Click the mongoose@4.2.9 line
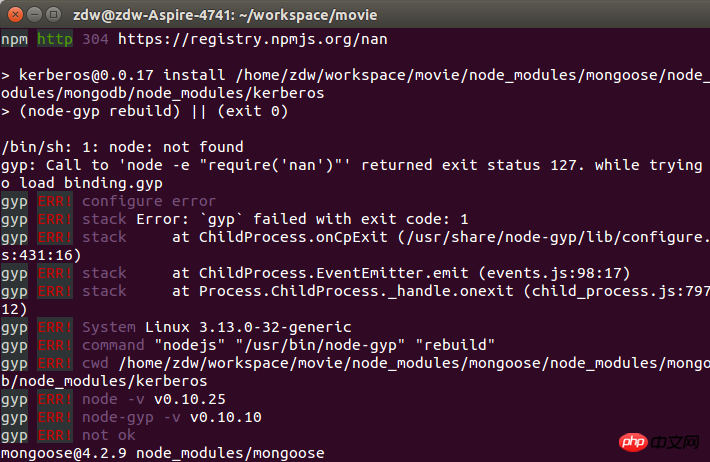The width and height of the screenshot is (710, 462). (x=160, y=453)
